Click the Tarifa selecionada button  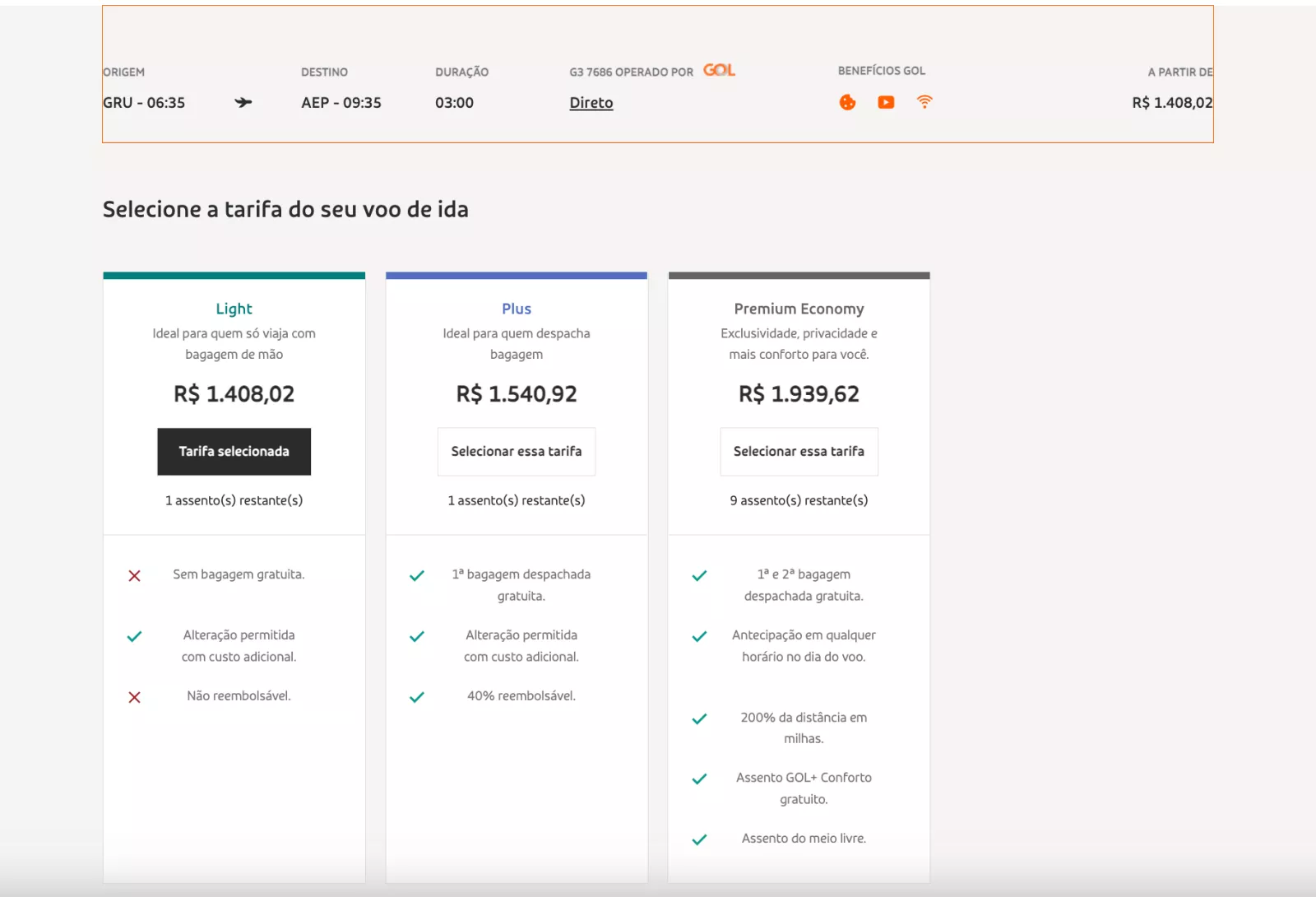(x=234, y=451)
